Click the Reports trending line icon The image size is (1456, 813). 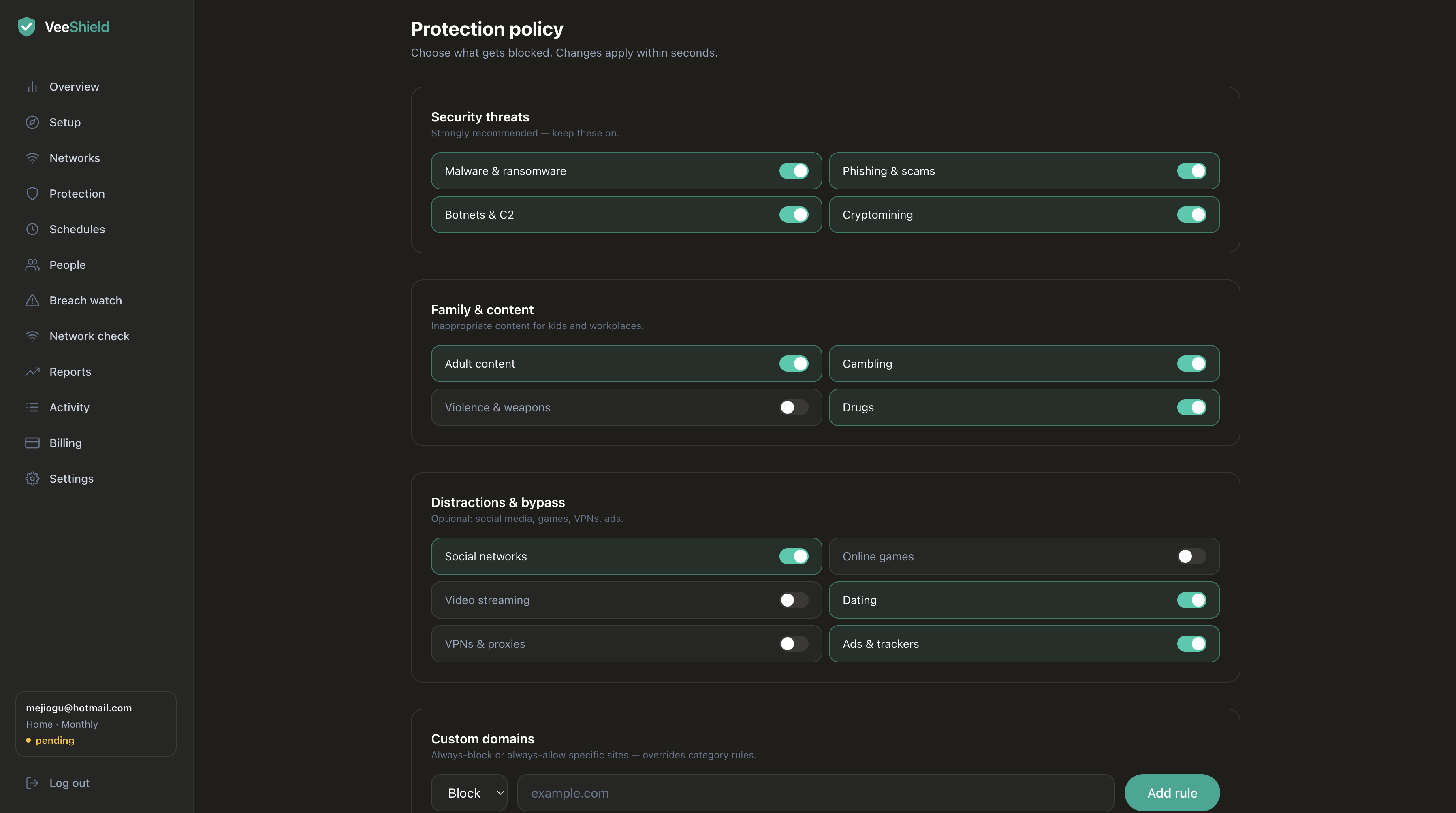click(x=32, y=371)
